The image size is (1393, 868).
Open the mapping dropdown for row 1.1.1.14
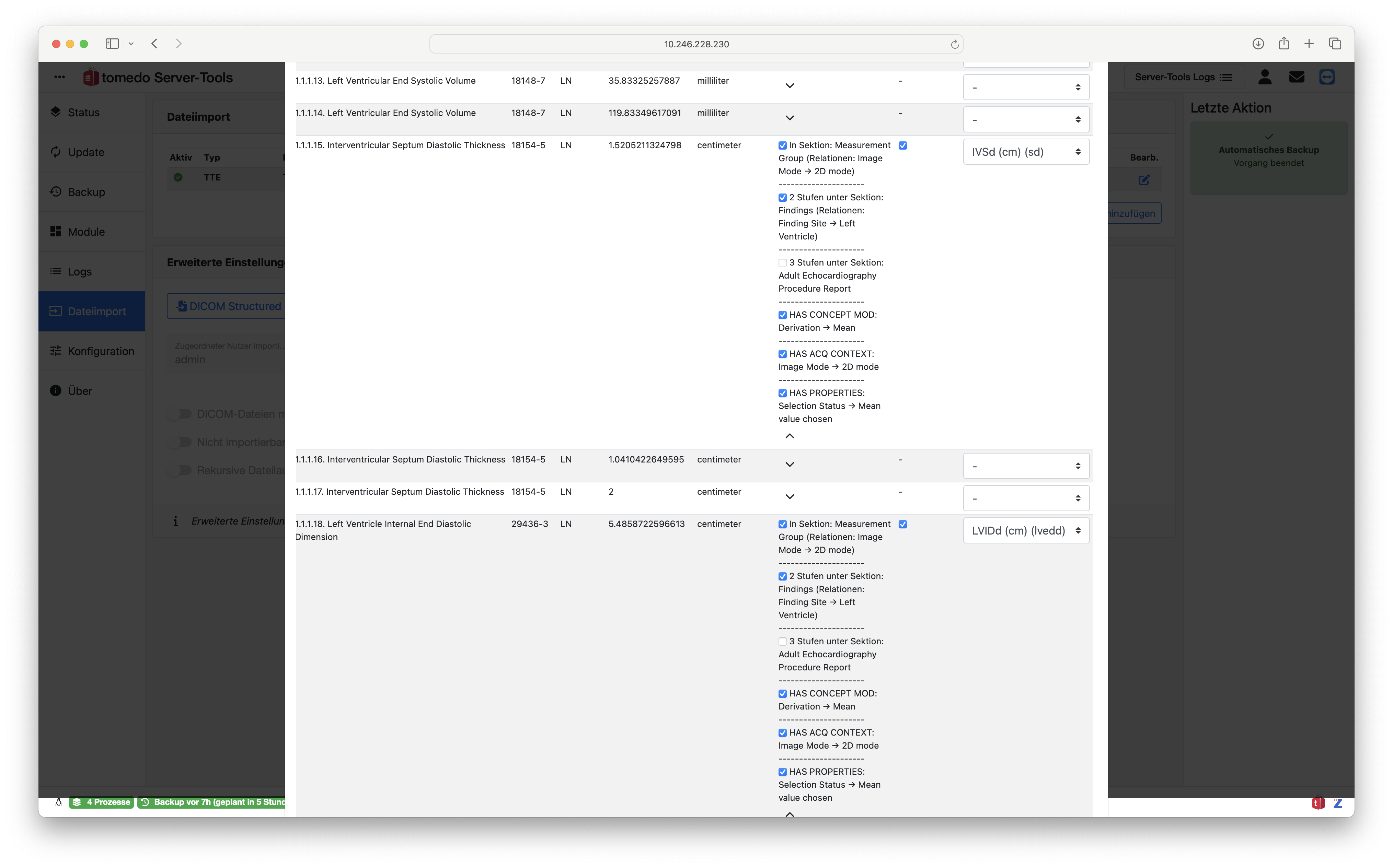[x=1026, y=119]
